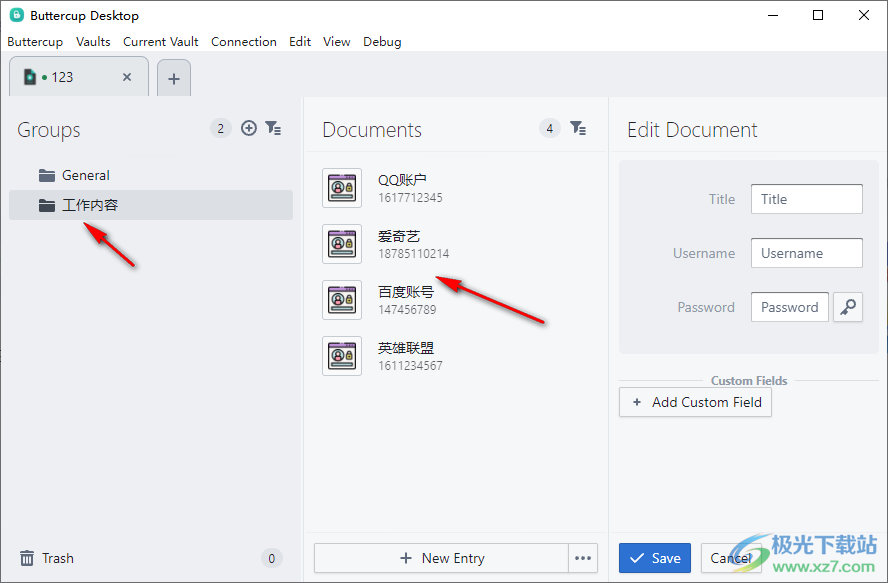Save the document
Image resolution: width=888 pixels, height=583 pixels.
coord(655,558)
